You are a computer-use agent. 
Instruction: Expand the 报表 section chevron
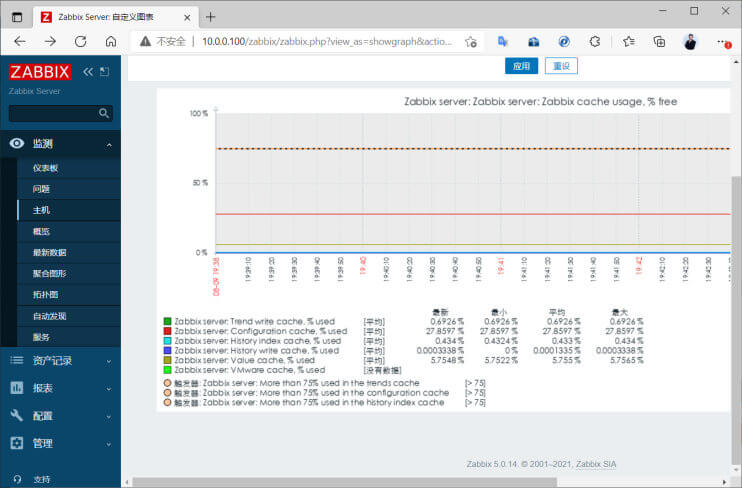pyautogui.click(x=109, y=389)
